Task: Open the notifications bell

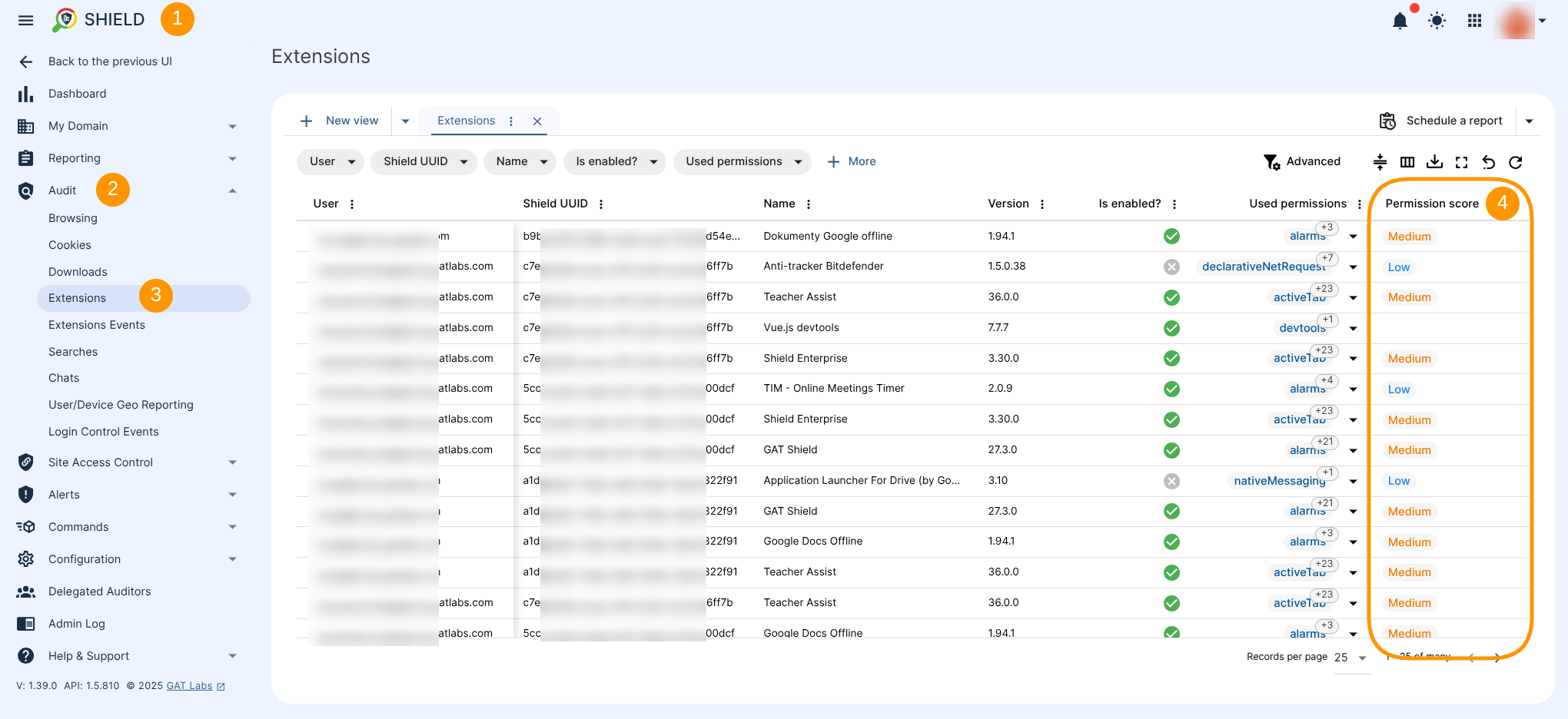Action: pyautogui.click(x=1400, y=21)
